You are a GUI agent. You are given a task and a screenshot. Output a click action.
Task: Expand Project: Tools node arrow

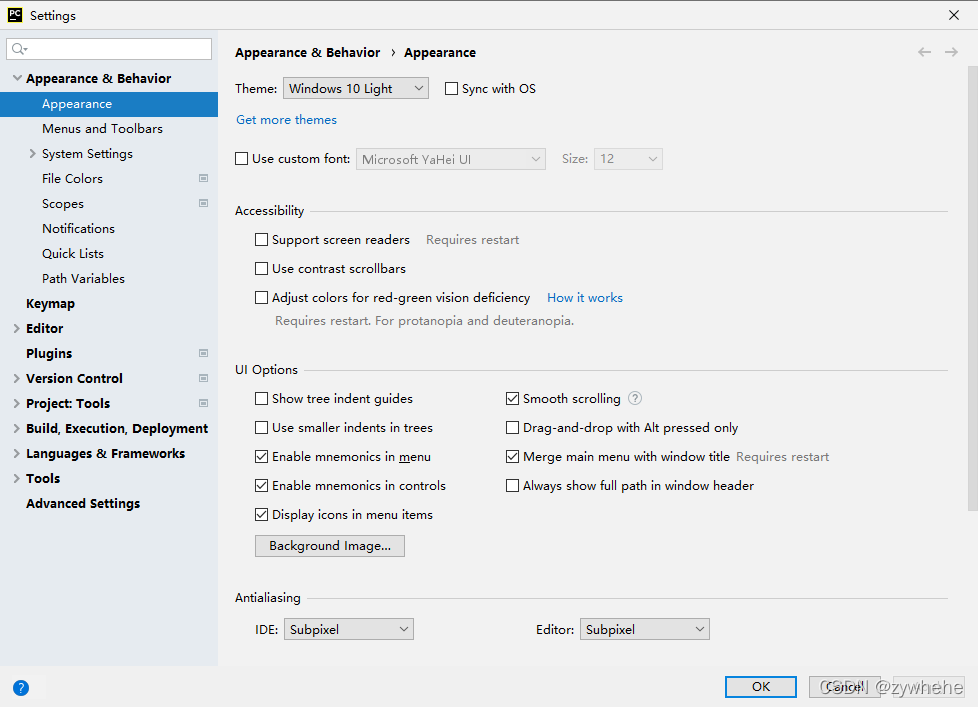tap(17, 403)
